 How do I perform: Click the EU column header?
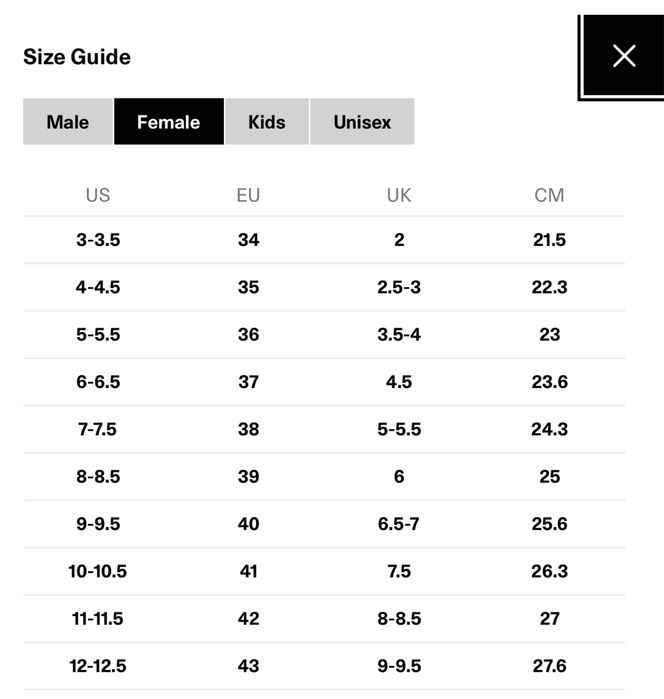pos(248,195)
